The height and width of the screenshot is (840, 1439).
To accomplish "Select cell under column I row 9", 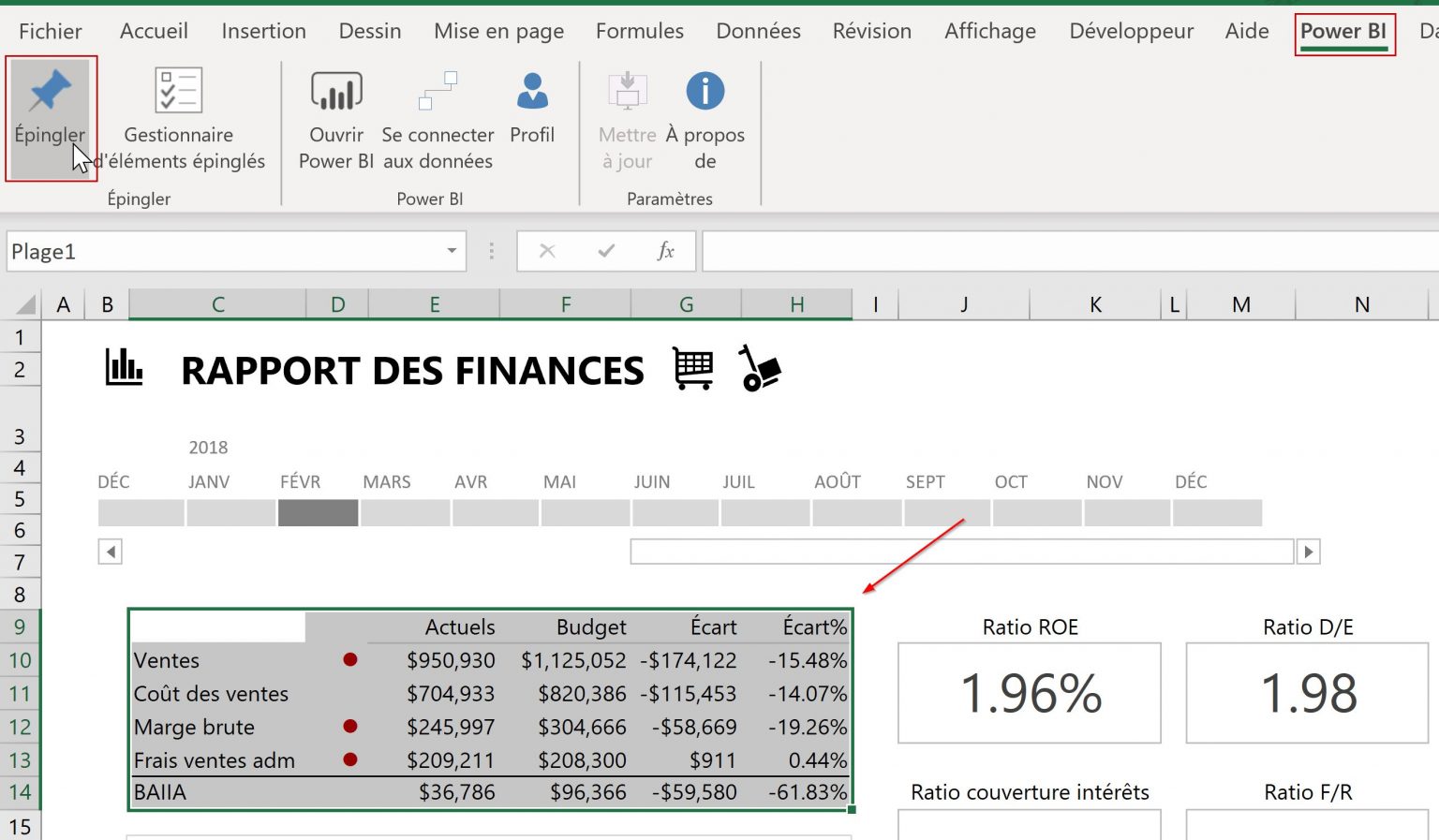I will 875,626.
